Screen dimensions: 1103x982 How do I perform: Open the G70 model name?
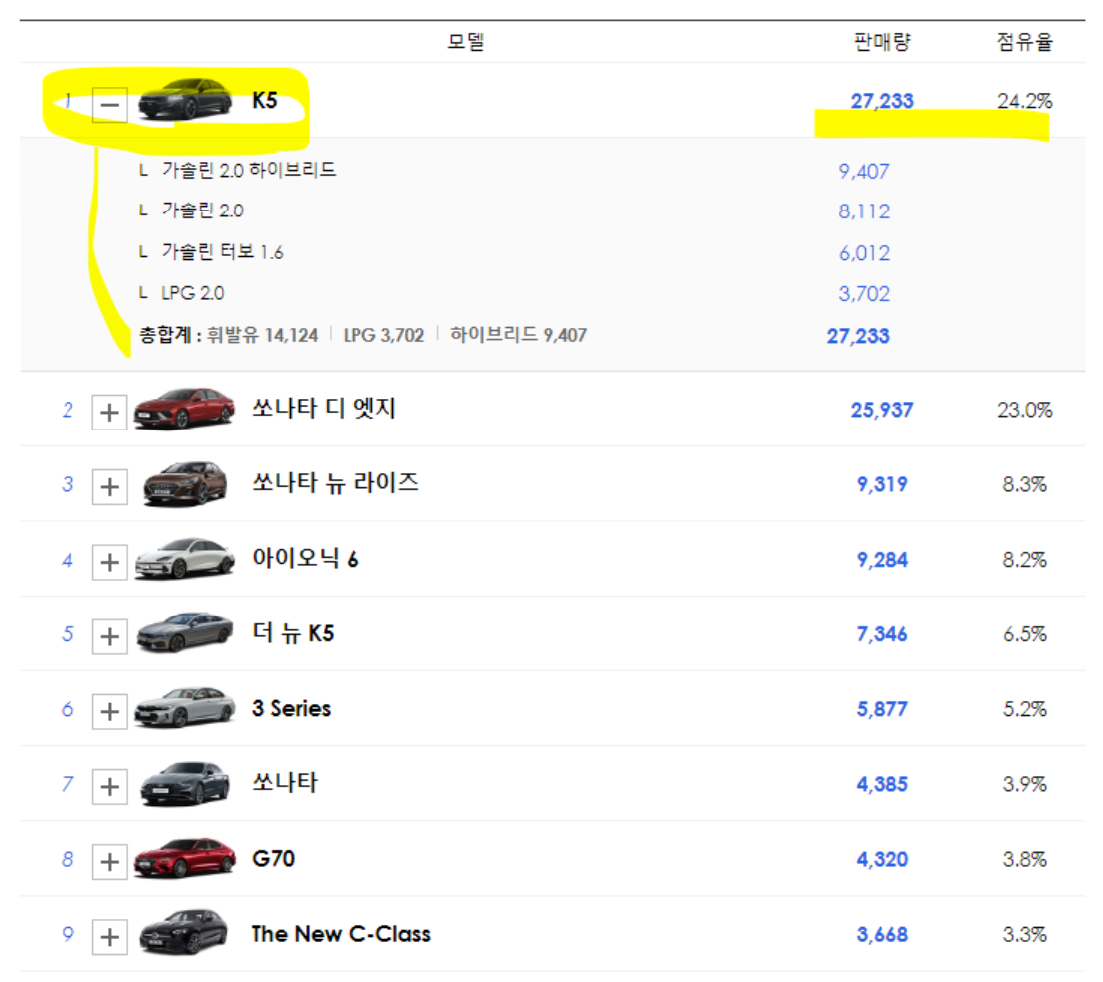click(x=274, y=858)
